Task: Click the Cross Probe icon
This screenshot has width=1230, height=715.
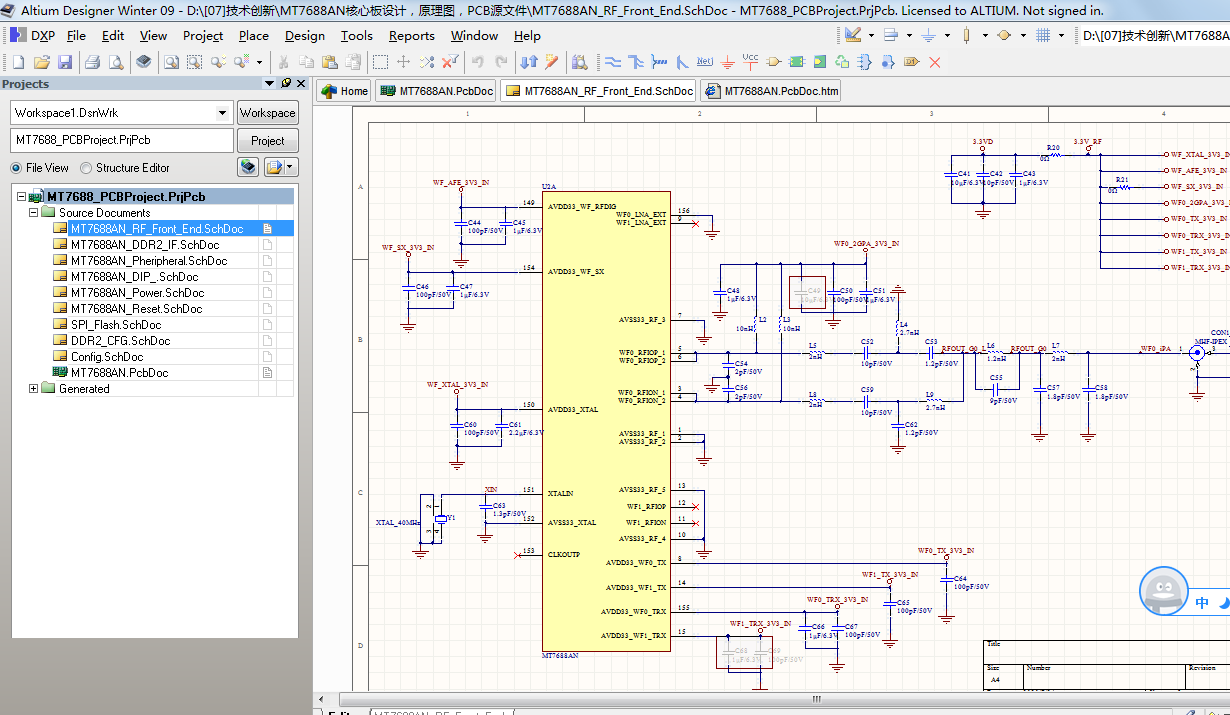Action: coord(551,62)
